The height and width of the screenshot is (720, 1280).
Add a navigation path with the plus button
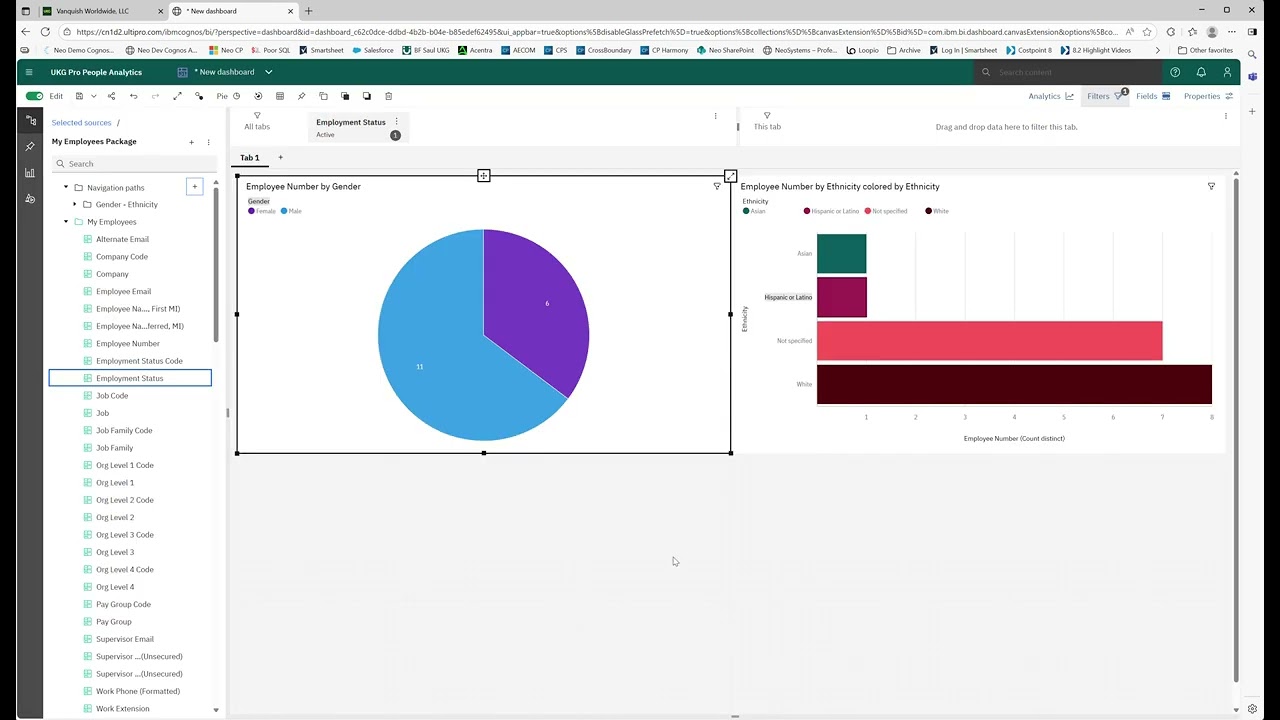point(195,186)
